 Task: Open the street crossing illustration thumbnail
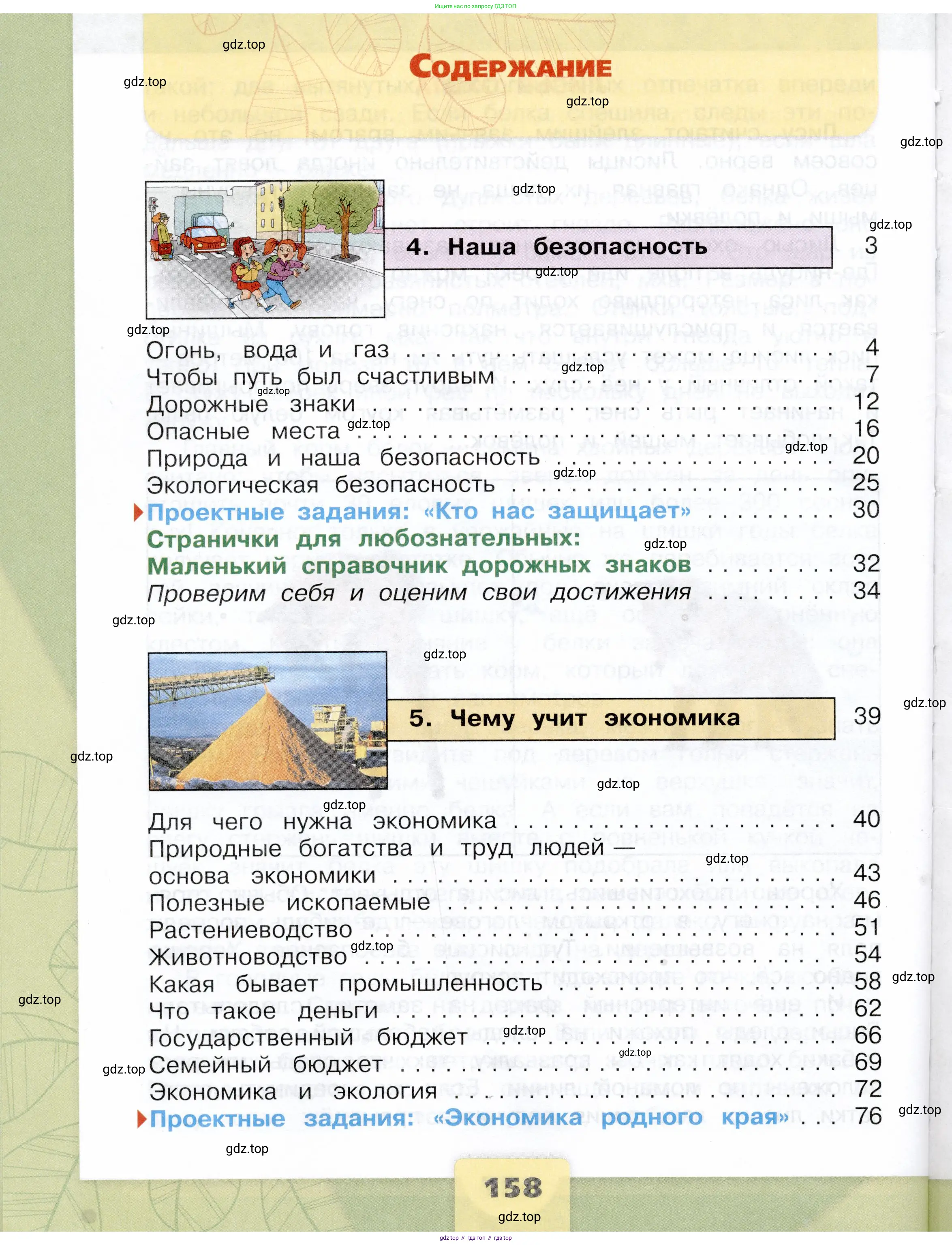click(265, 249)
